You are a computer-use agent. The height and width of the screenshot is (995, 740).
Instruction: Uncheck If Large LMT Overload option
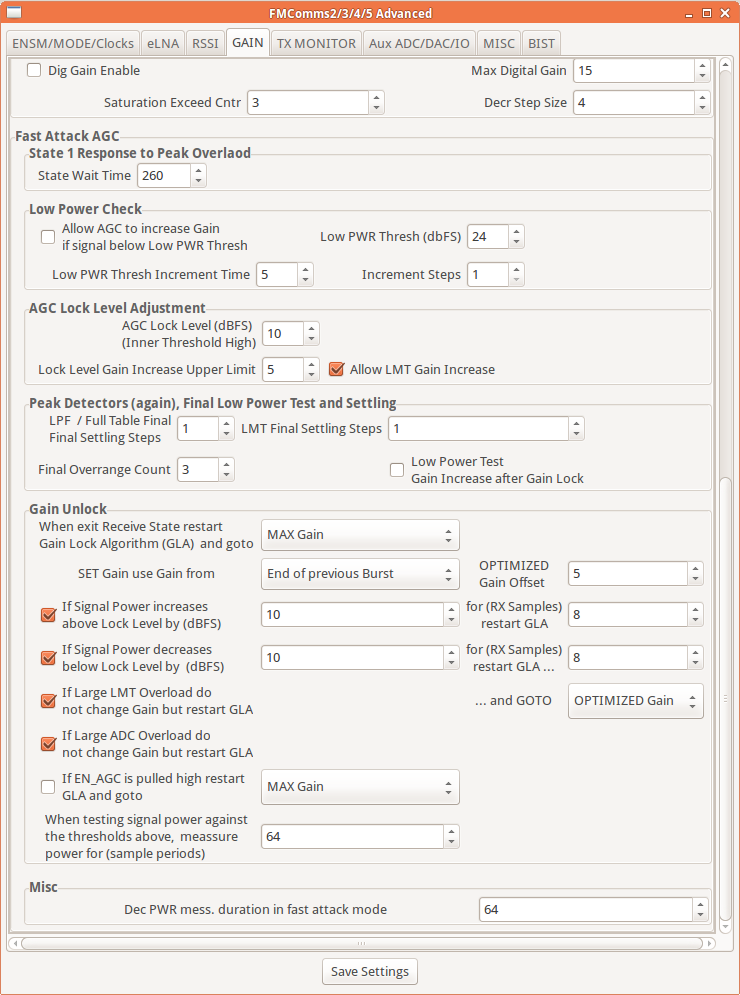(48, 701)
